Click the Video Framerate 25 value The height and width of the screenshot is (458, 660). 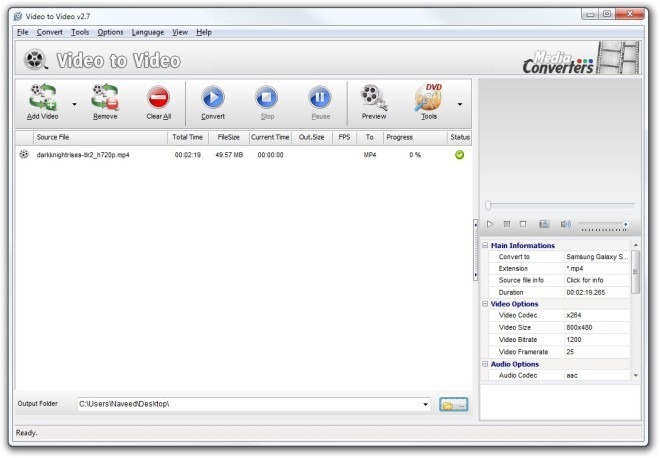coord(597,352)
